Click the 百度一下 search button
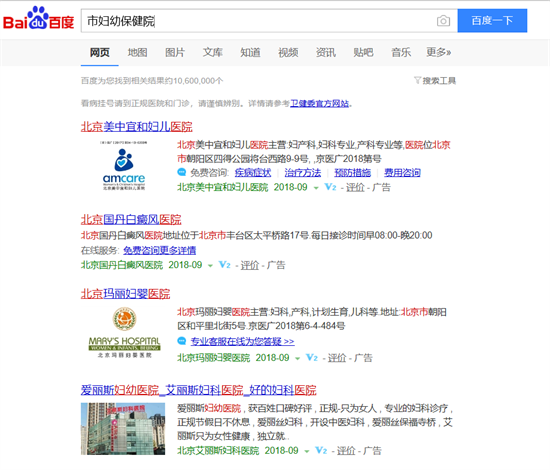This screenshot has height=470, width=550. [492, 21]
